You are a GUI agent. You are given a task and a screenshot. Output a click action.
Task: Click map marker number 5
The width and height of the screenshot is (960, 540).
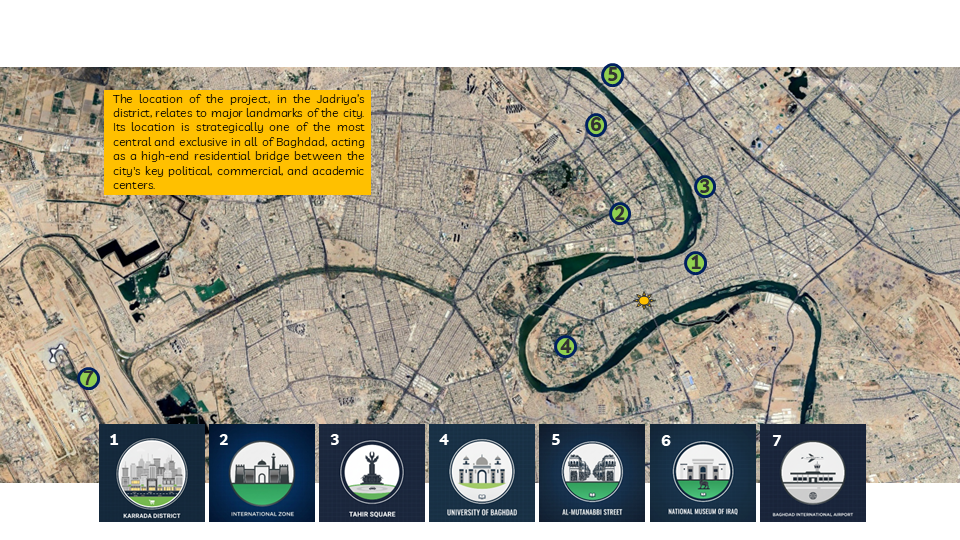click(x=612, y=75)
